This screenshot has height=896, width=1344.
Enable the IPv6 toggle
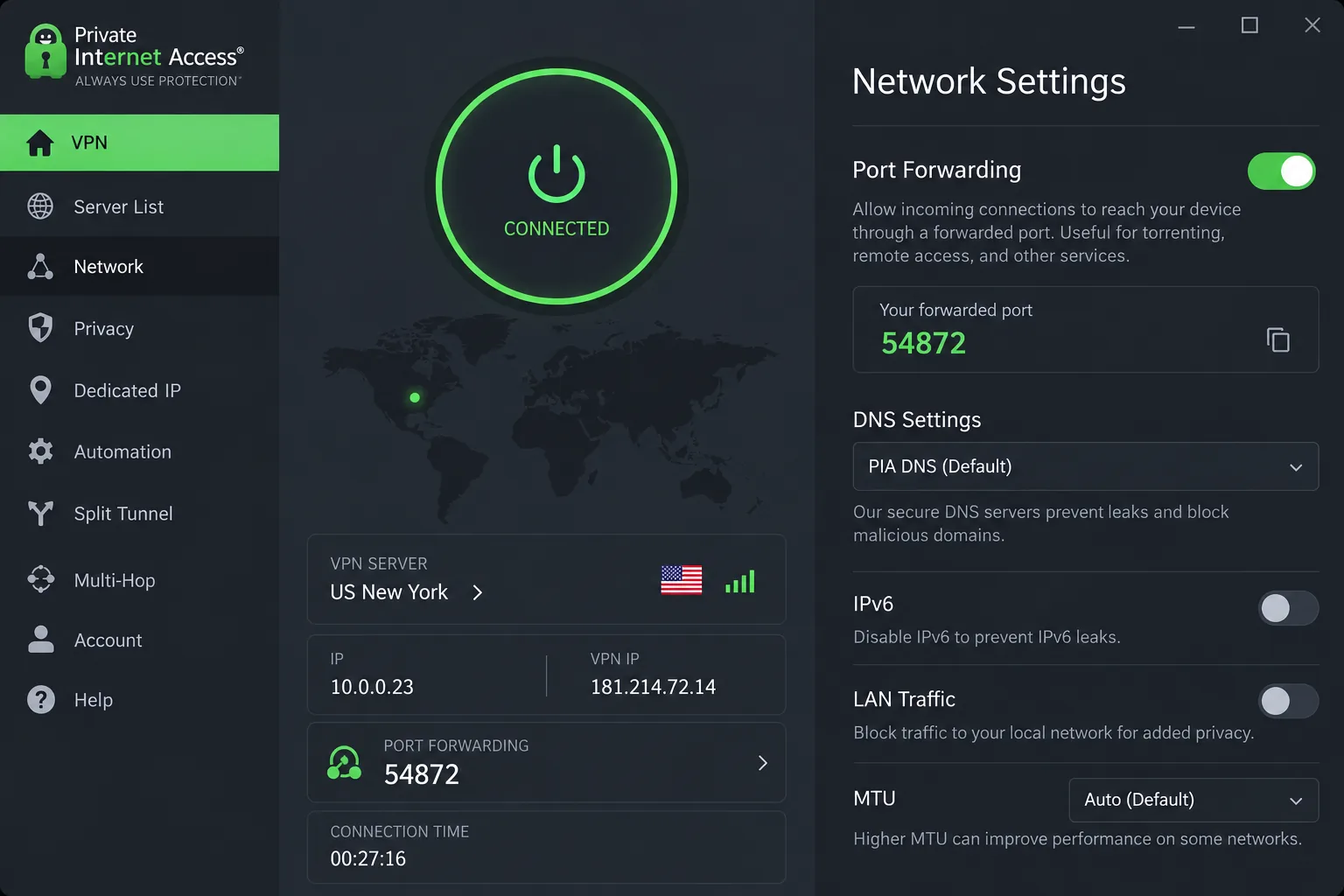click(x=1288, y=608)
